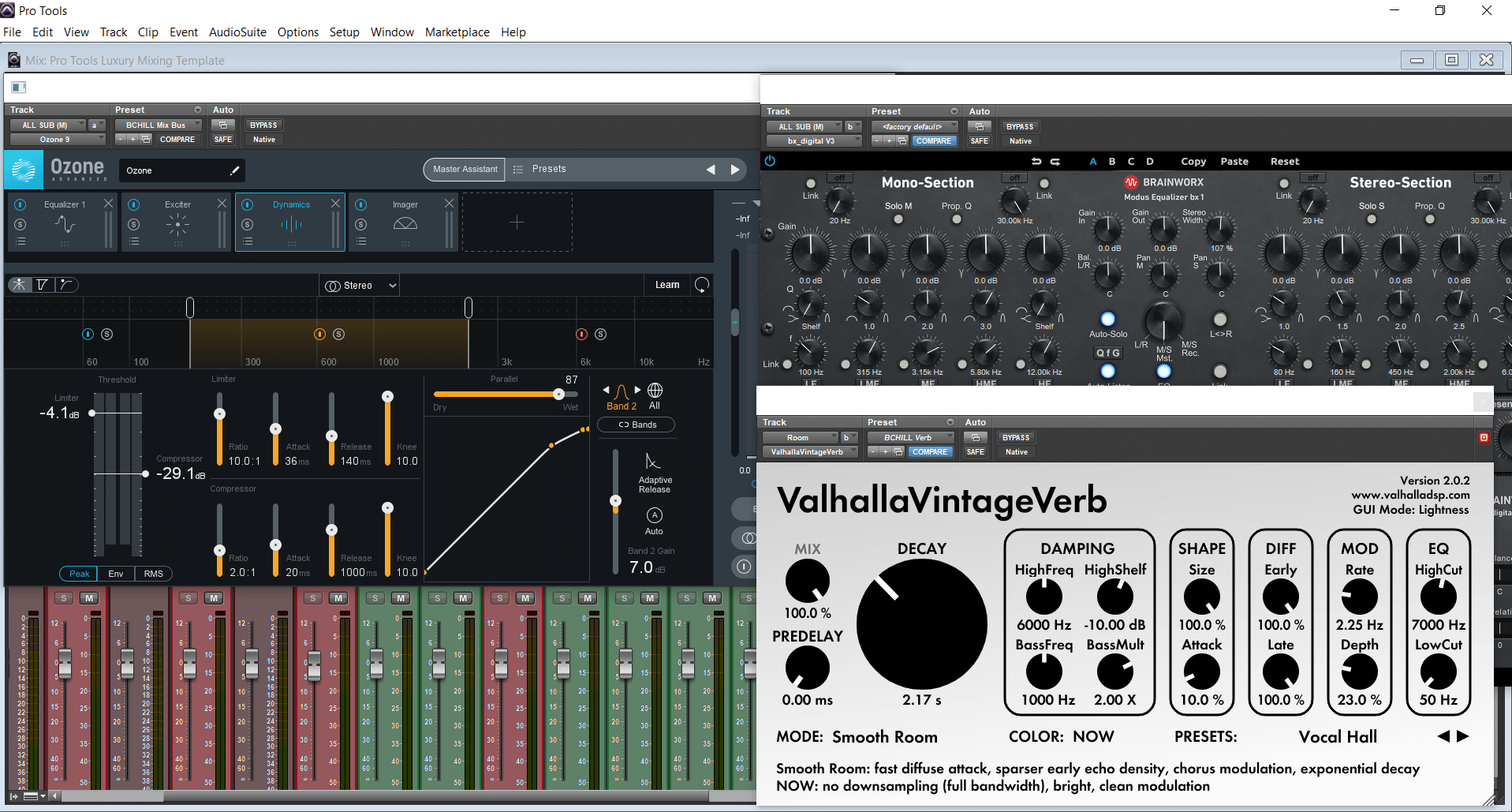Toggle the Dynamics module power button
Screen dimensions: 1512x812
point(248,204)
